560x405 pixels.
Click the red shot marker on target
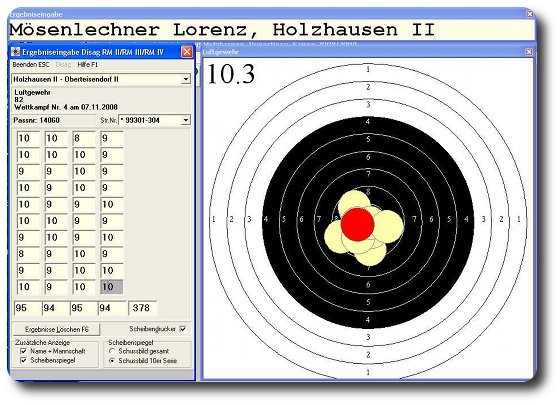click(358, 224)
